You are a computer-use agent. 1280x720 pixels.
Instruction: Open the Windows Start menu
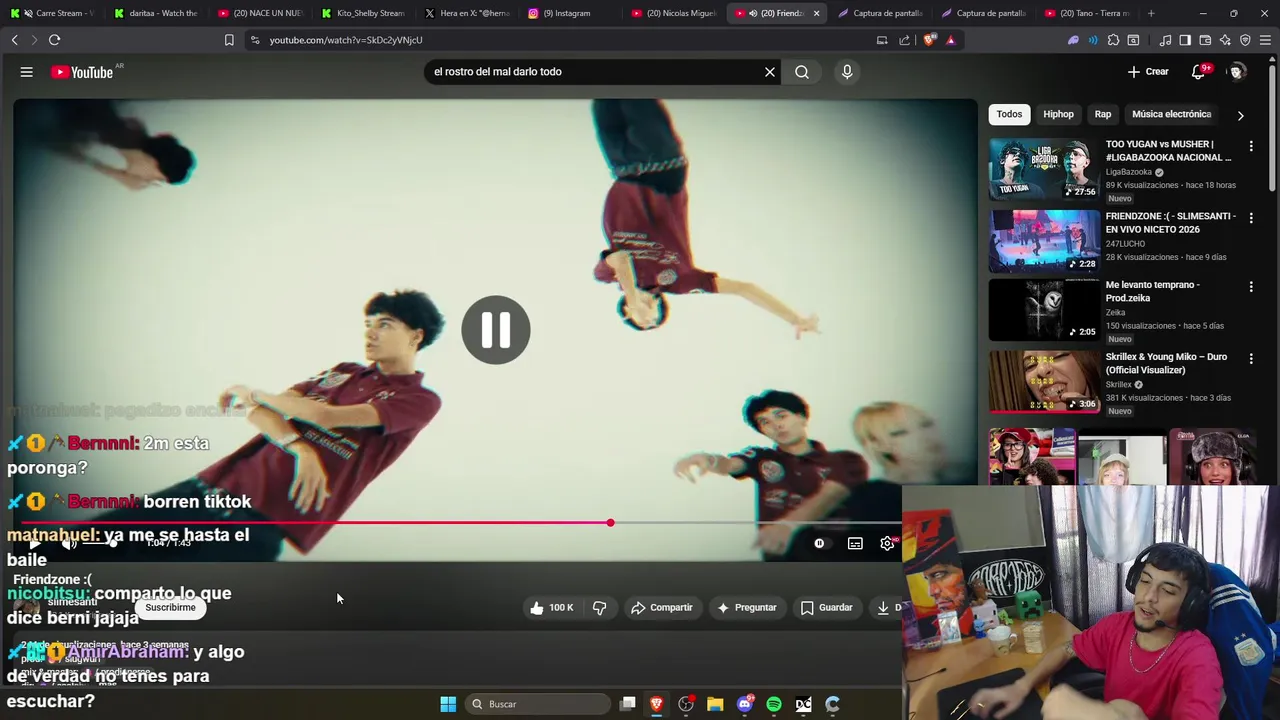click(448, 704)
